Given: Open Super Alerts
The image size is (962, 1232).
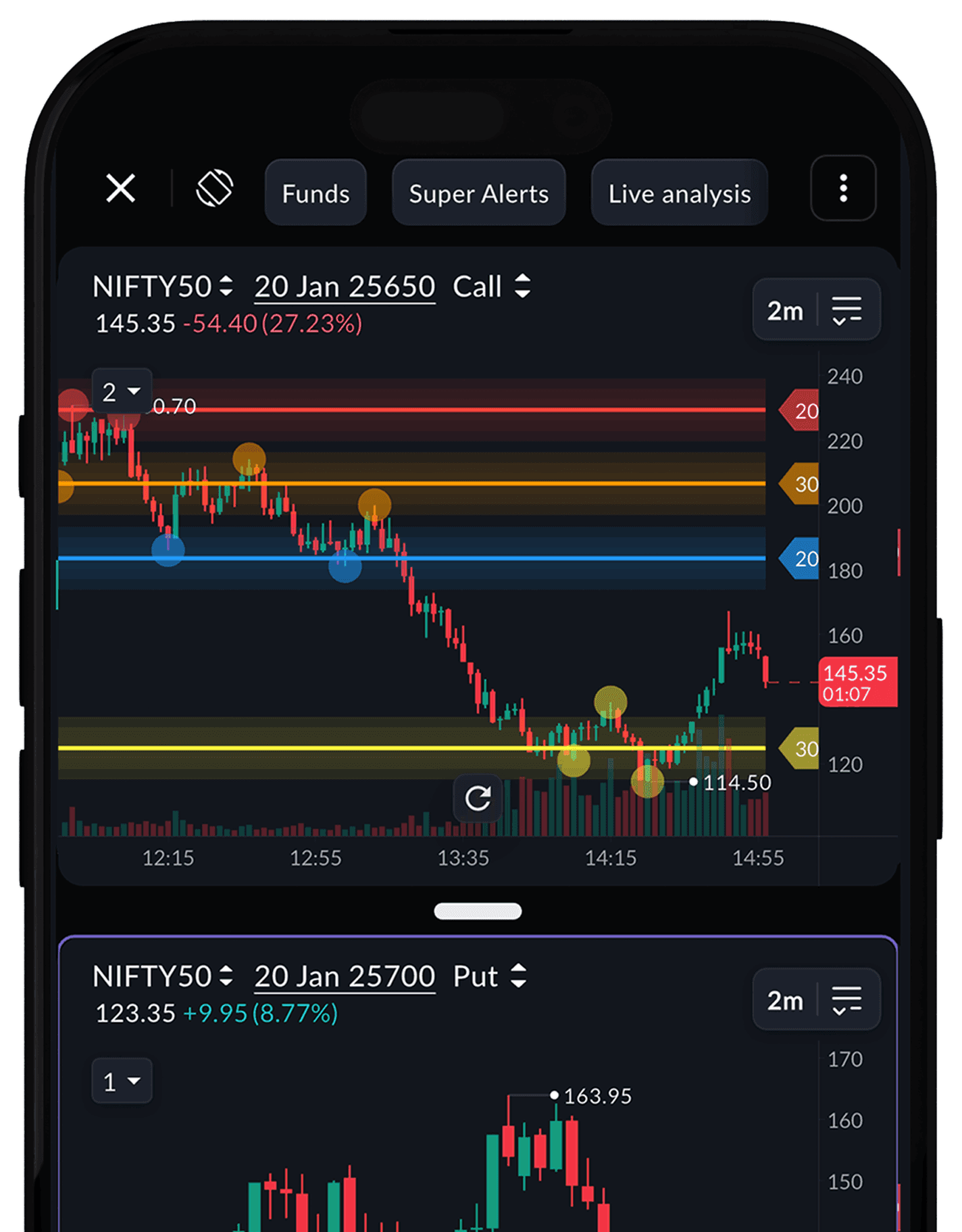Looking at the screenshot, I should click(478, 193).
